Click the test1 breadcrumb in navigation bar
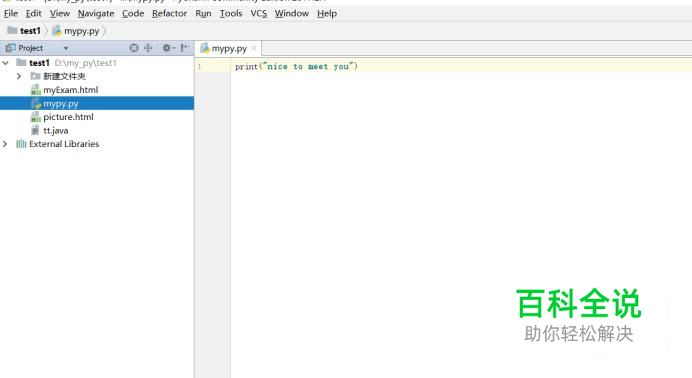The width and height of the screenshot is (692, 378). pyautogui.click(x=25, y=31)
